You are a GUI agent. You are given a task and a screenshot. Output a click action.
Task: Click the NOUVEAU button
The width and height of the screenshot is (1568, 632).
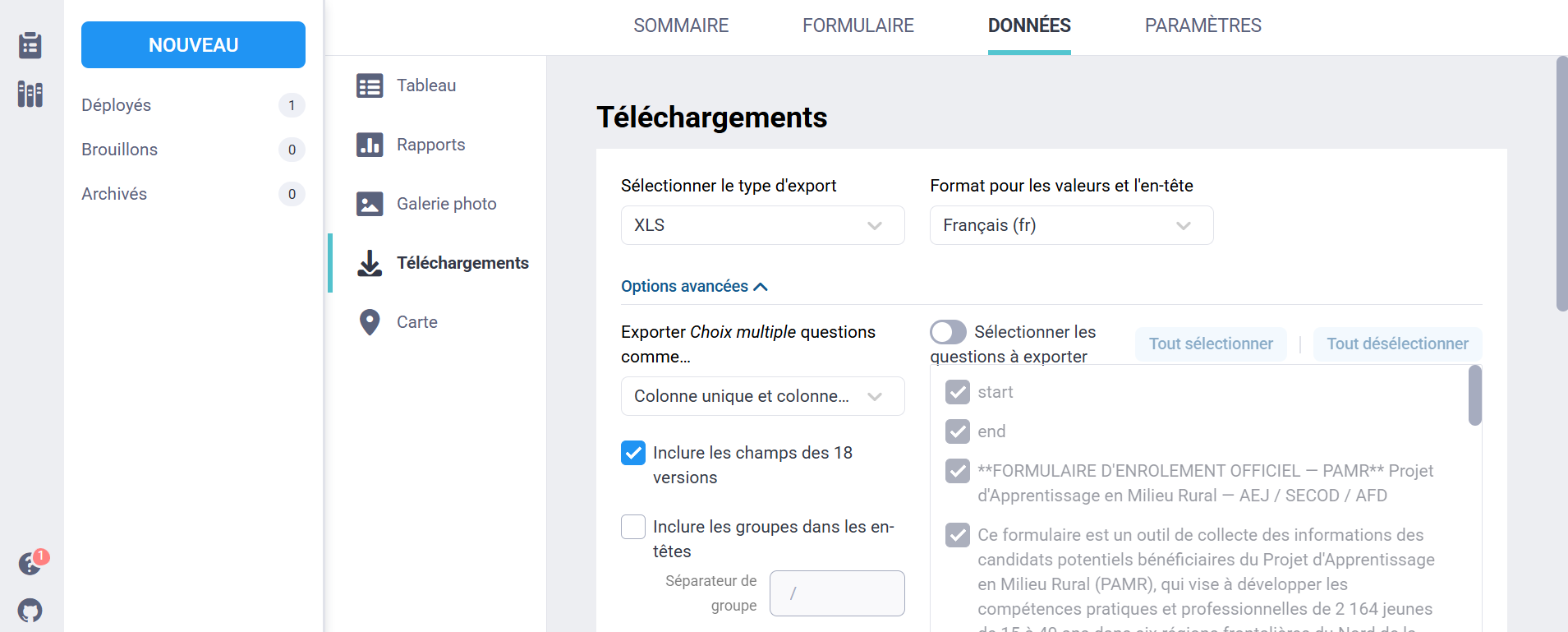(193, 45)
